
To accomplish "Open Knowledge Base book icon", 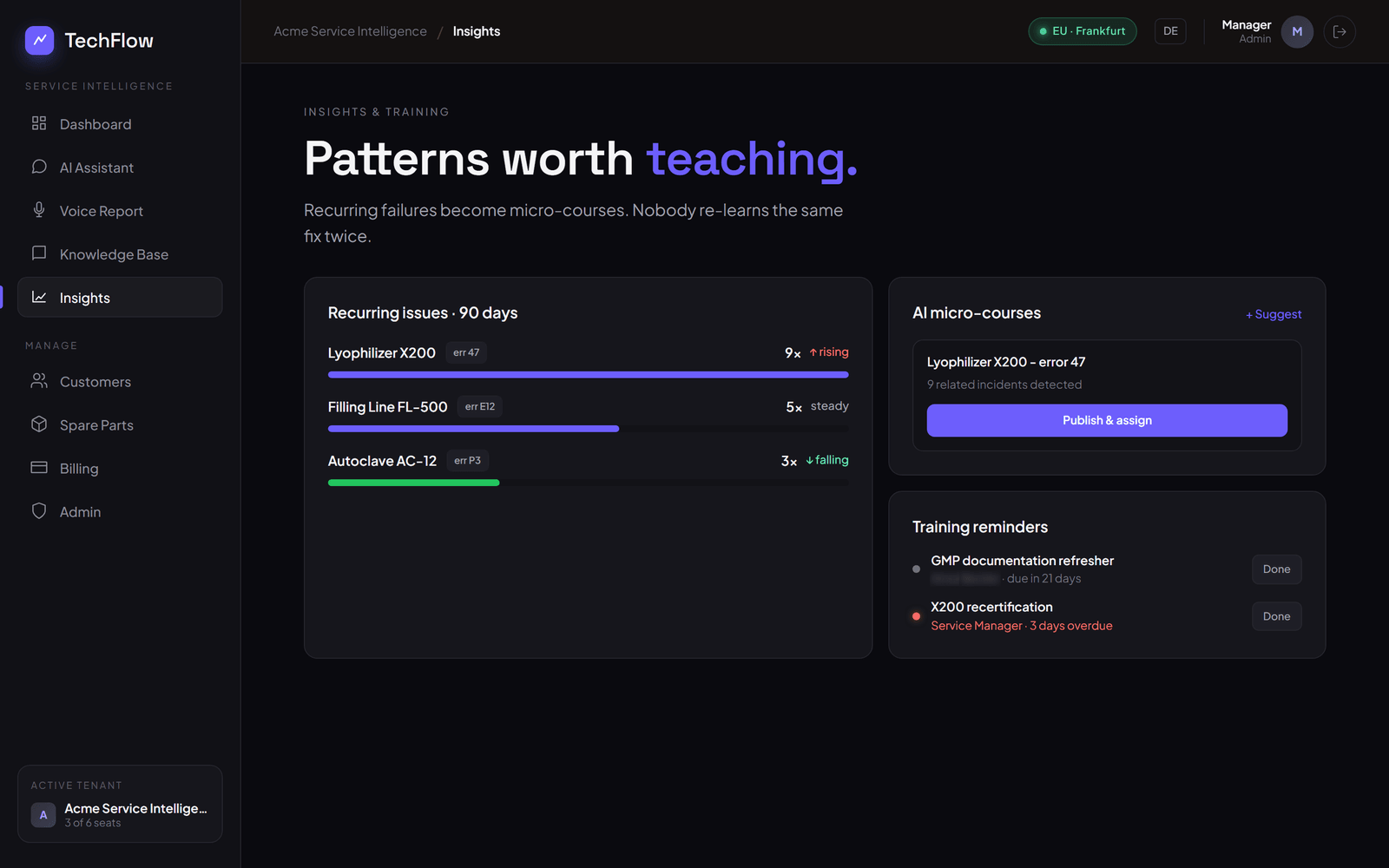I will pos(39,253).
